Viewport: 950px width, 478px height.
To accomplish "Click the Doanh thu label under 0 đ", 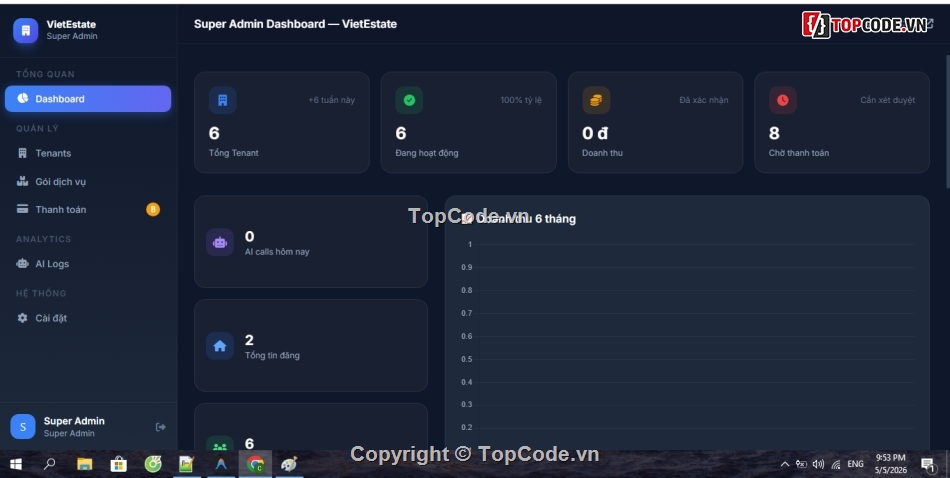I will click(x=602, y=153).
